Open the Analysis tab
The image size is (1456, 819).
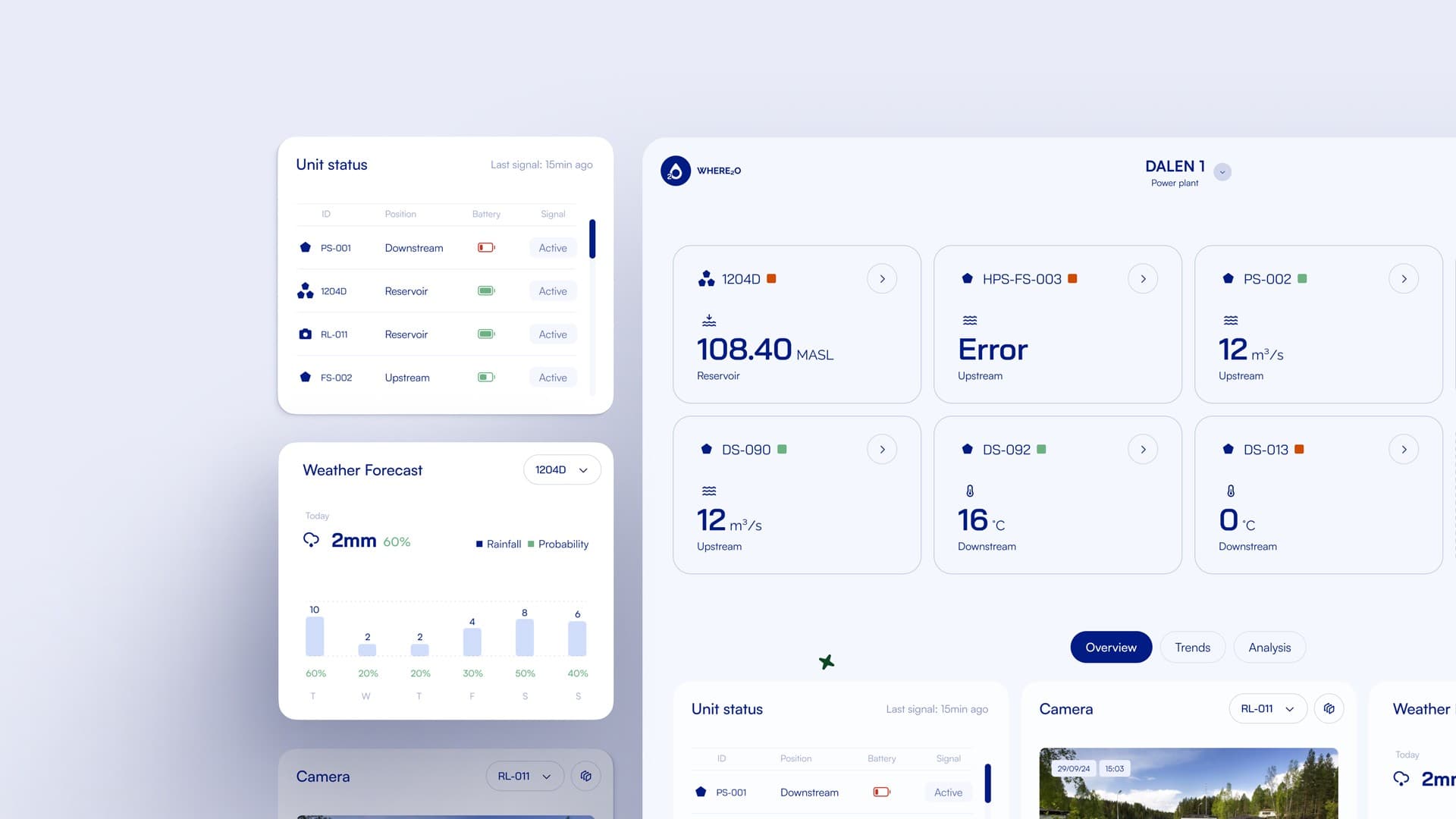click(1269, 647)
